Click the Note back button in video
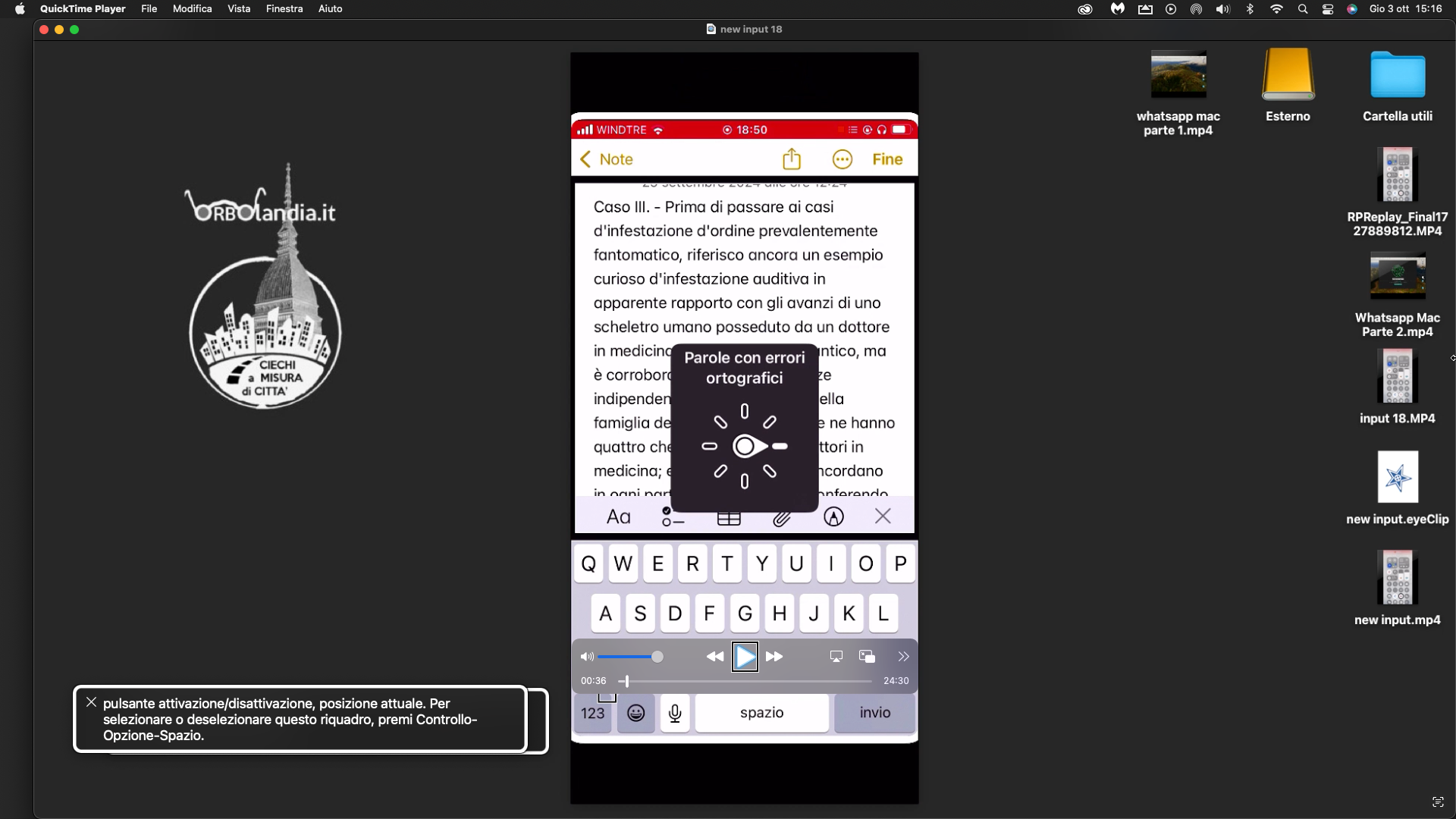The height and width of the screenshot is (819, 1456). pos(606,159)
